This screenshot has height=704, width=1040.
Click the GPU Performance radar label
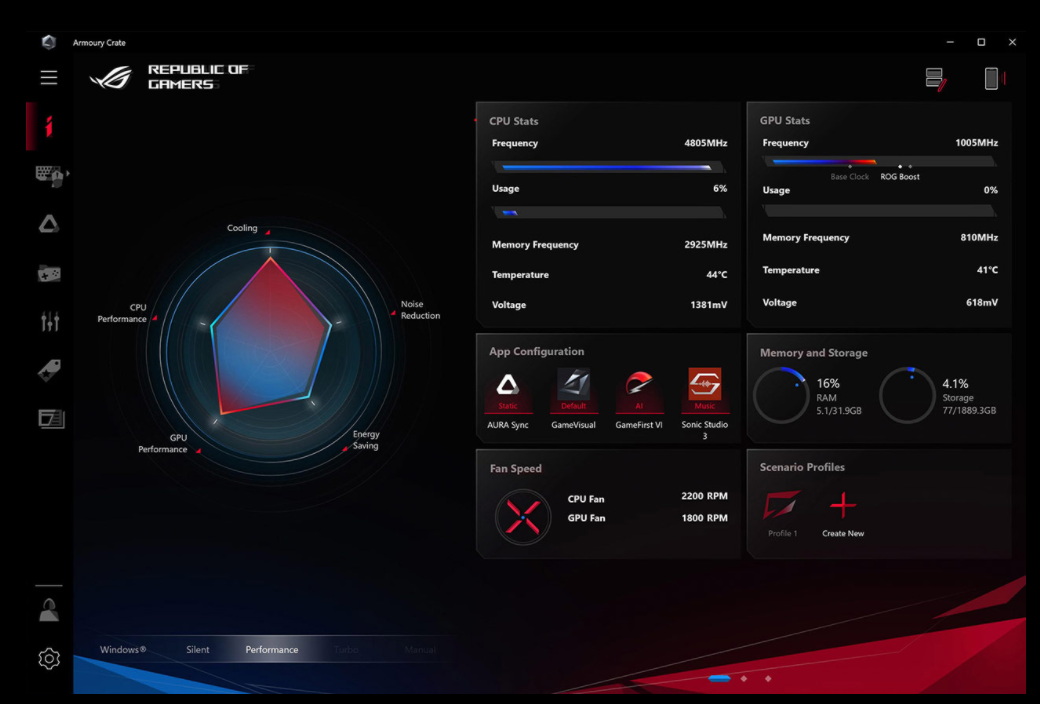(x=162, y=443)
